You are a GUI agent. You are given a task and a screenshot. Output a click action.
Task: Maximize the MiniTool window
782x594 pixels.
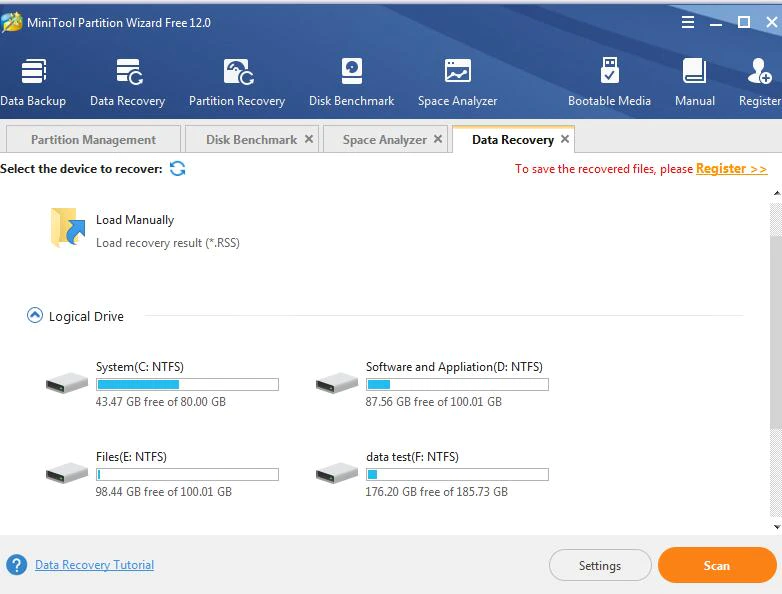coord(744,22)
